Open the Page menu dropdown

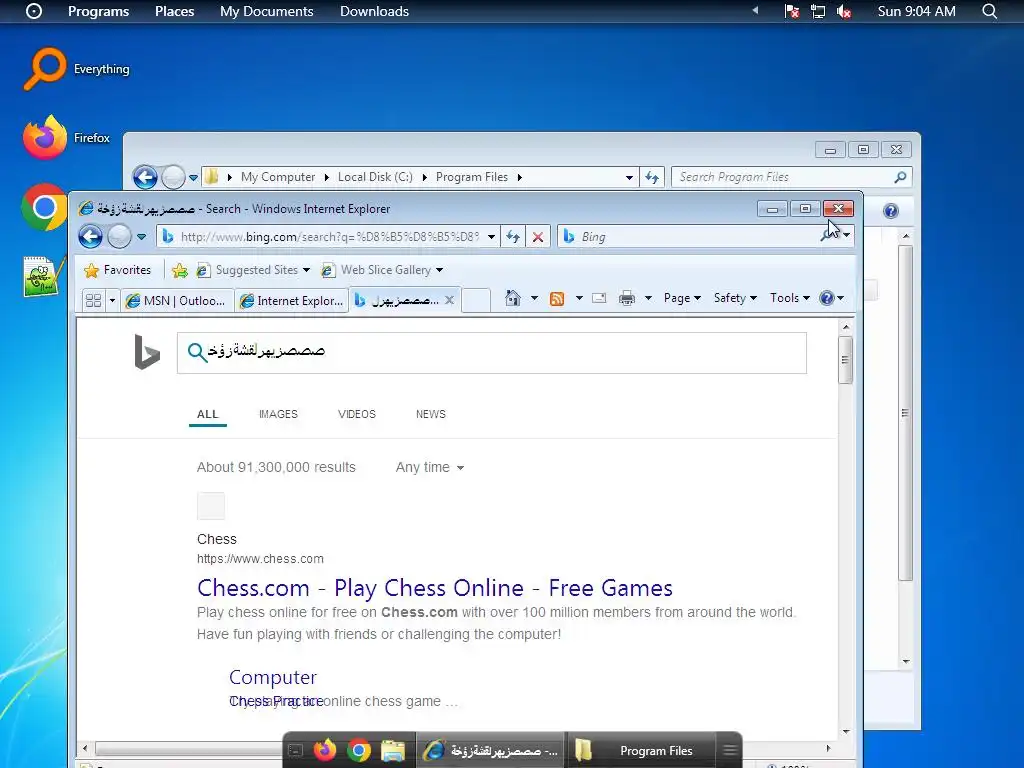[x=682, y=298]
